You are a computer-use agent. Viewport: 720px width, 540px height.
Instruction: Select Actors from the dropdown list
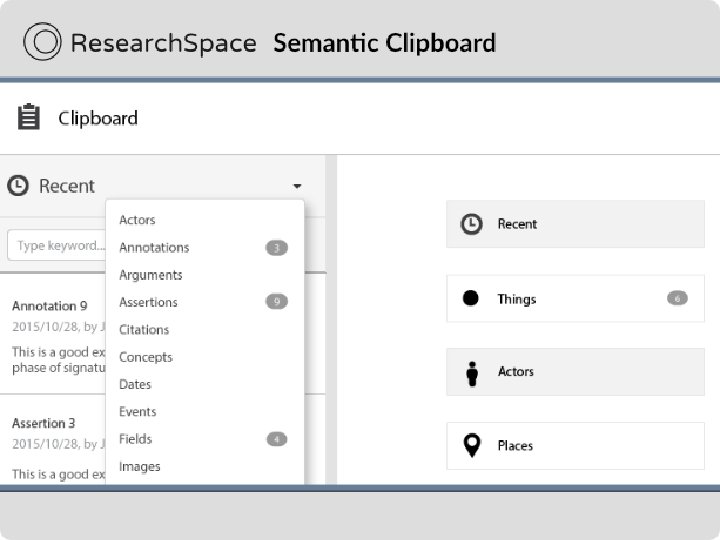[138, 220]
